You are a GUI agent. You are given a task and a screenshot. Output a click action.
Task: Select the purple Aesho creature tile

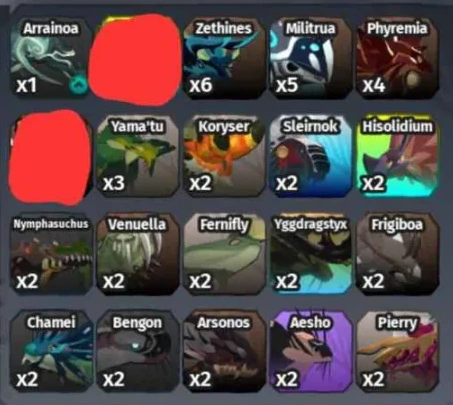[311, 351]
